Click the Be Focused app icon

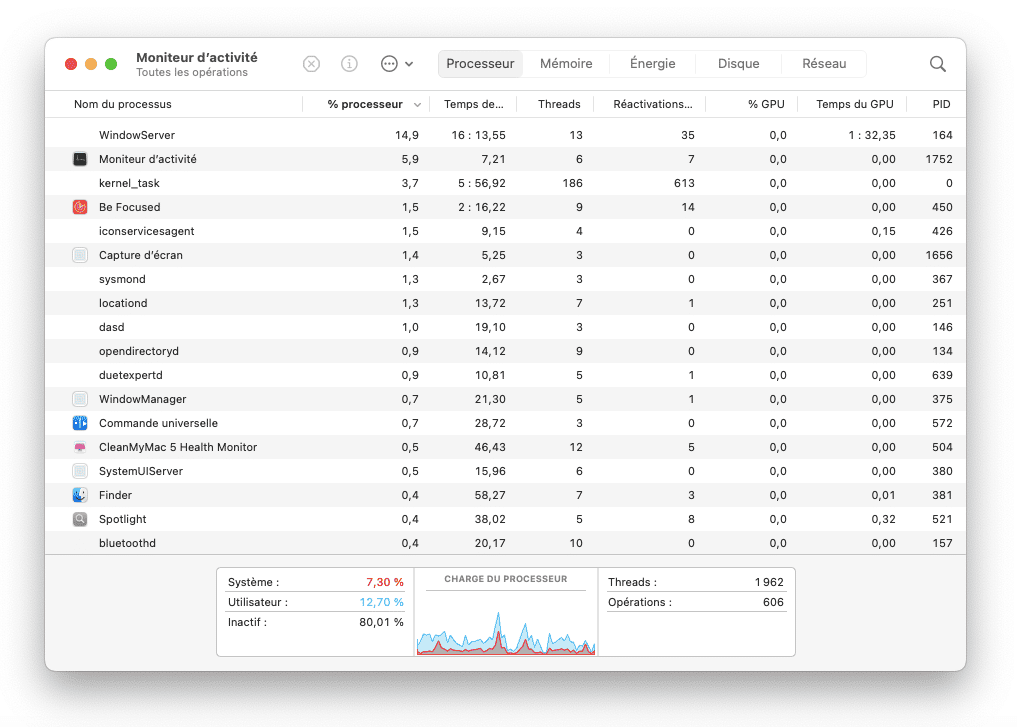click(x=80, y=207)
